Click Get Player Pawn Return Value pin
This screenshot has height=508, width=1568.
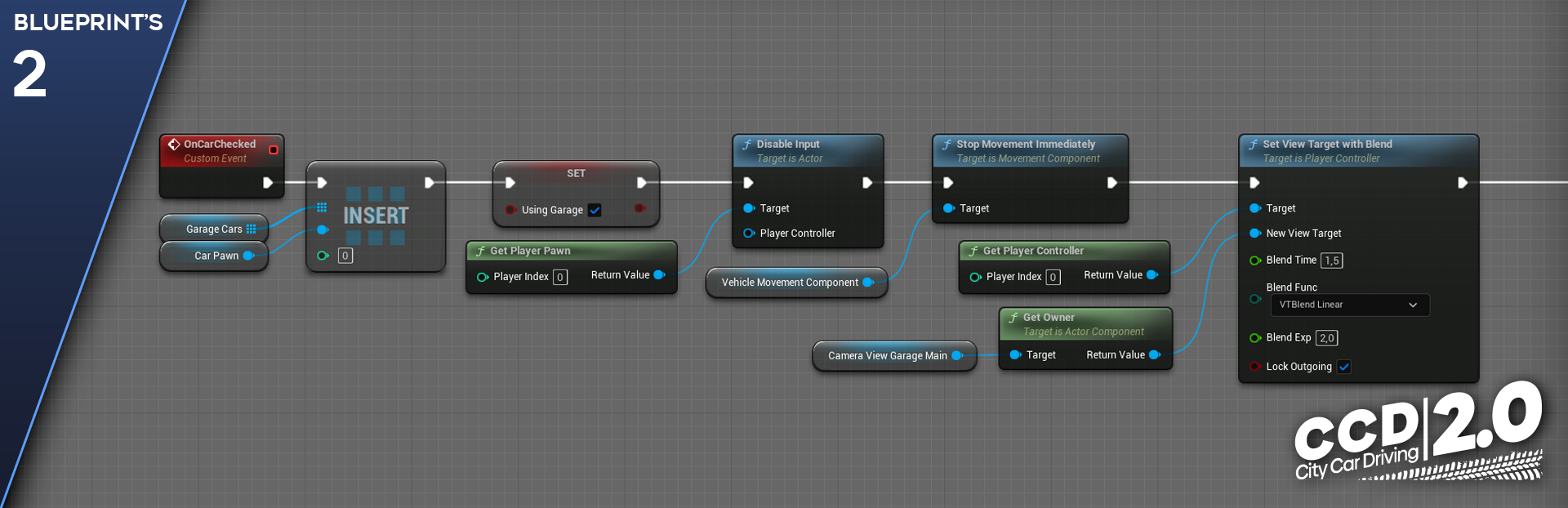[660, 275]
